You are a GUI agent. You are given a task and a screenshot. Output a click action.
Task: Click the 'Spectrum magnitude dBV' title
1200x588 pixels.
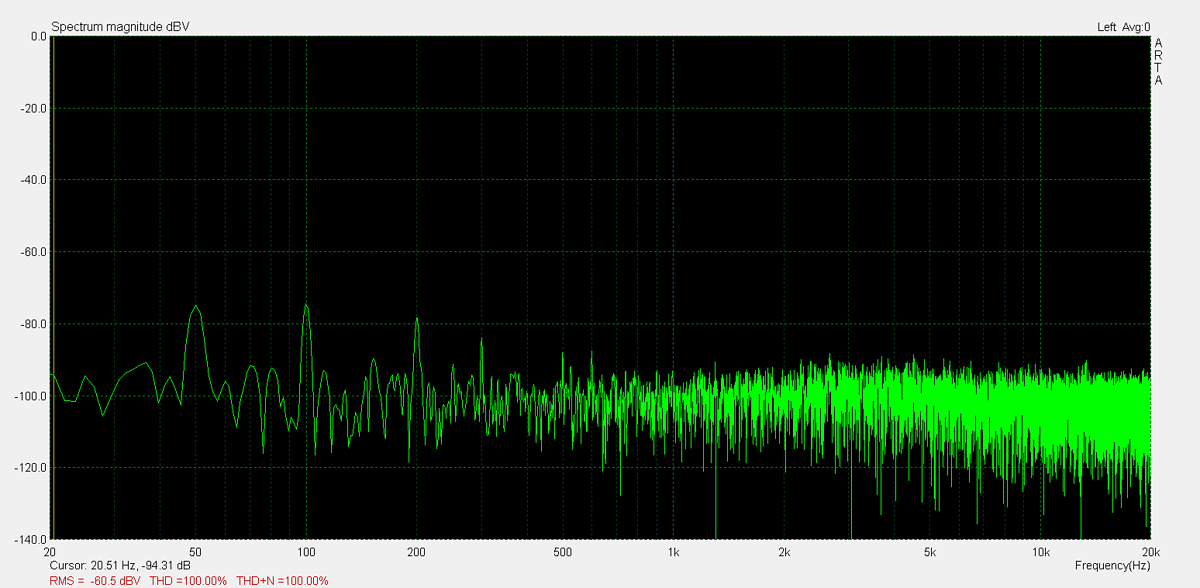coord(120,27)
